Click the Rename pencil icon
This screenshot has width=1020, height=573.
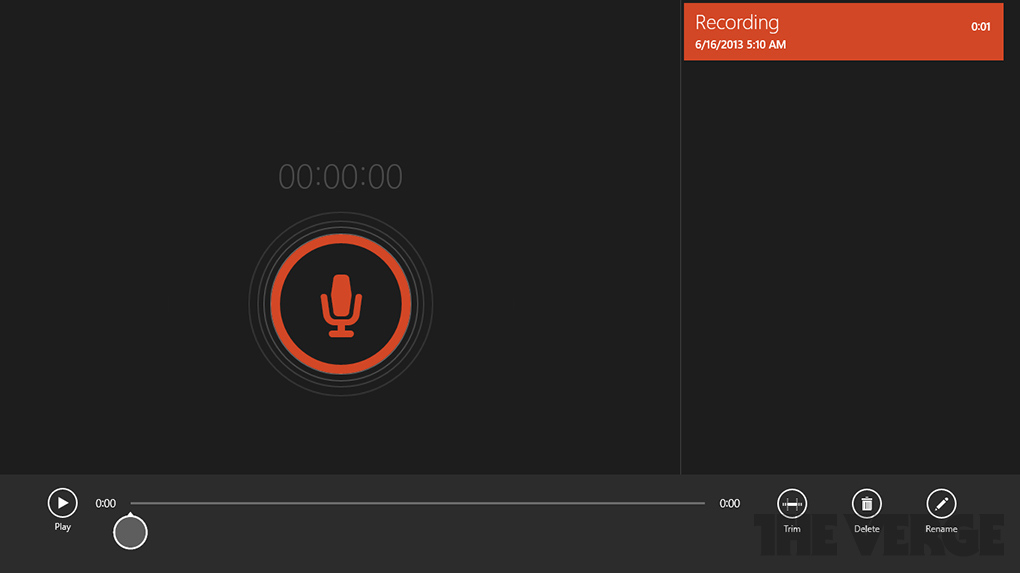click(941, 503)
